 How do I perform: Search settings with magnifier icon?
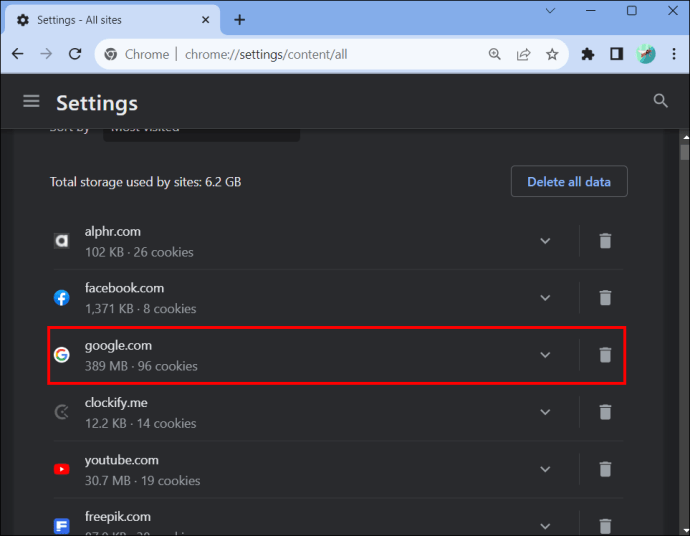tap(660, 101)
